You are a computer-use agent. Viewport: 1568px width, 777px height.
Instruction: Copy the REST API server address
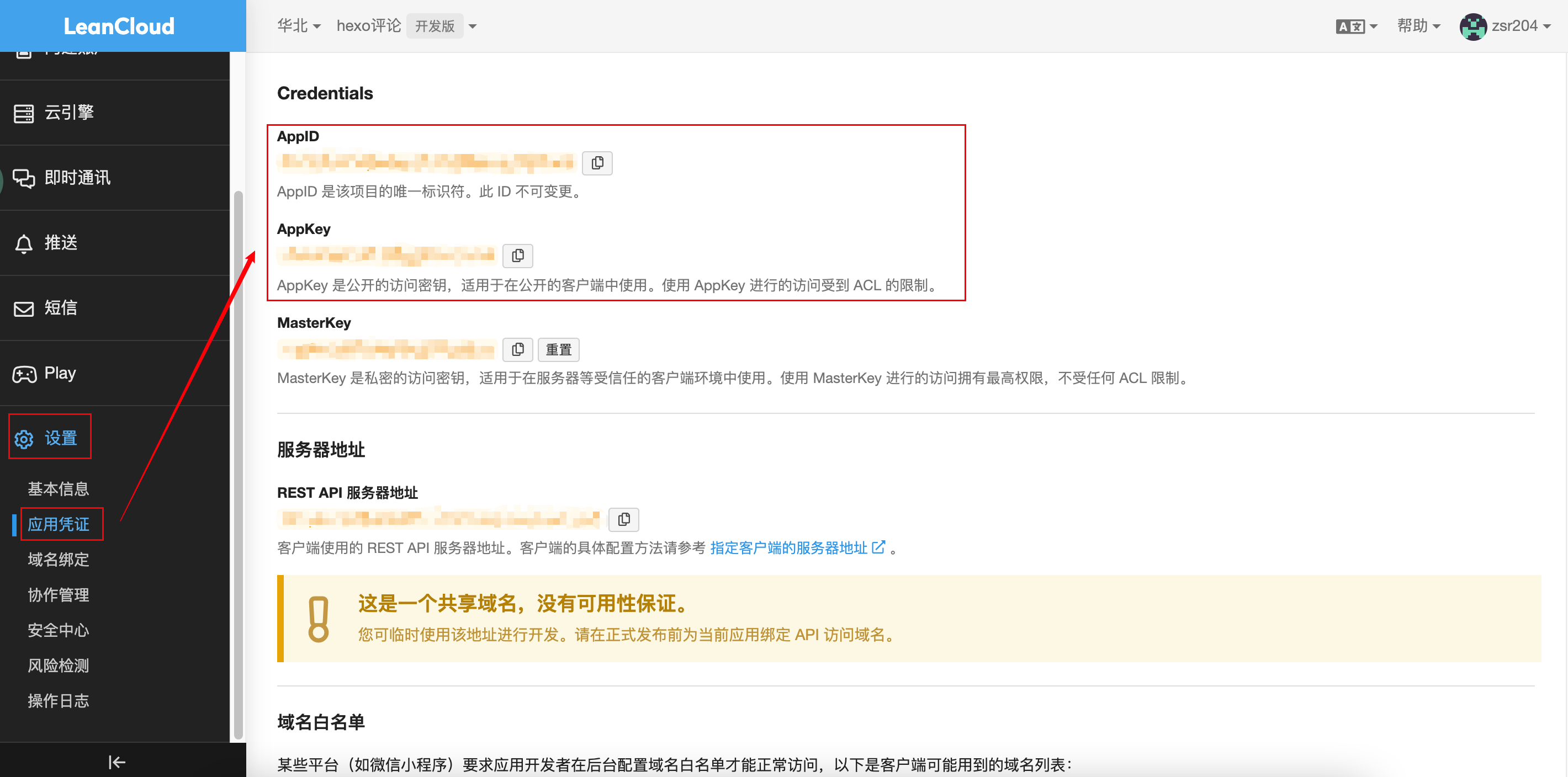[623, 519]
